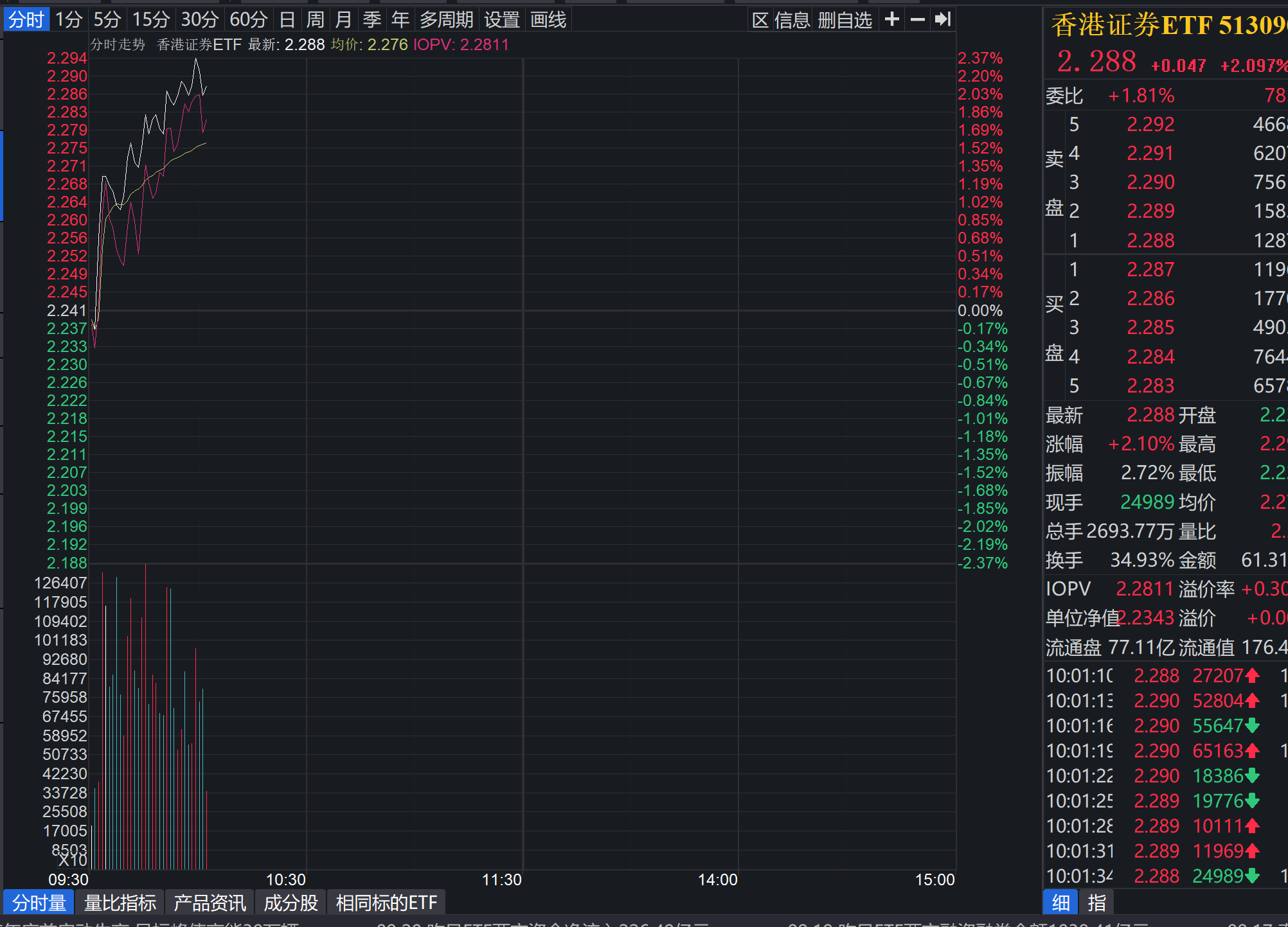The width and height of the screenshot is (1288, 927).
Task: Click the 区 range button
Action: tap(760, 19)
